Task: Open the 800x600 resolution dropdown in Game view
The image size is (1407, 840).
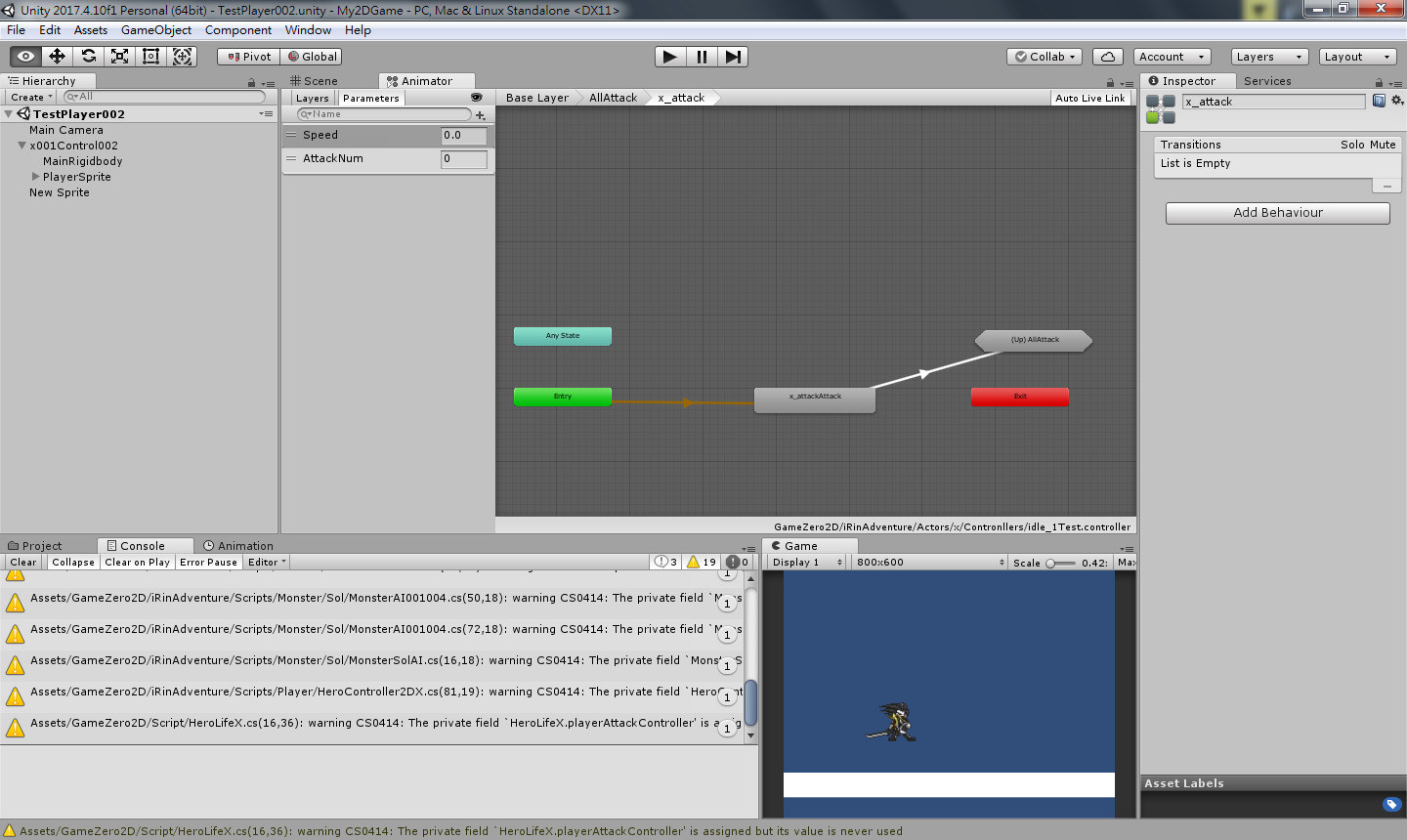Action: 928,562
